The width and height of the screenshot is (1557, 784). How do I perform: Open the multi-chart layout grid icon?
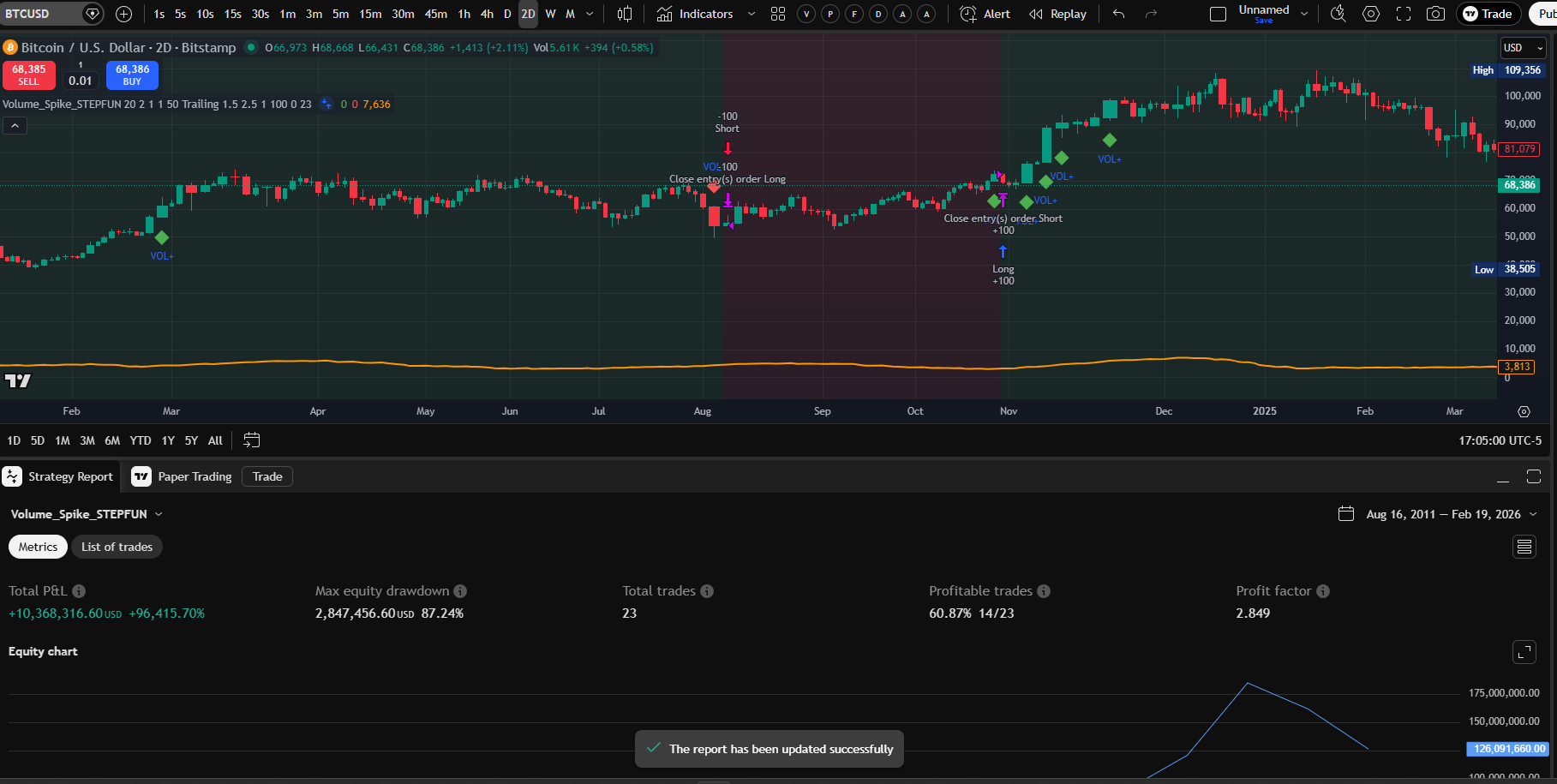[x=778, y=14]
